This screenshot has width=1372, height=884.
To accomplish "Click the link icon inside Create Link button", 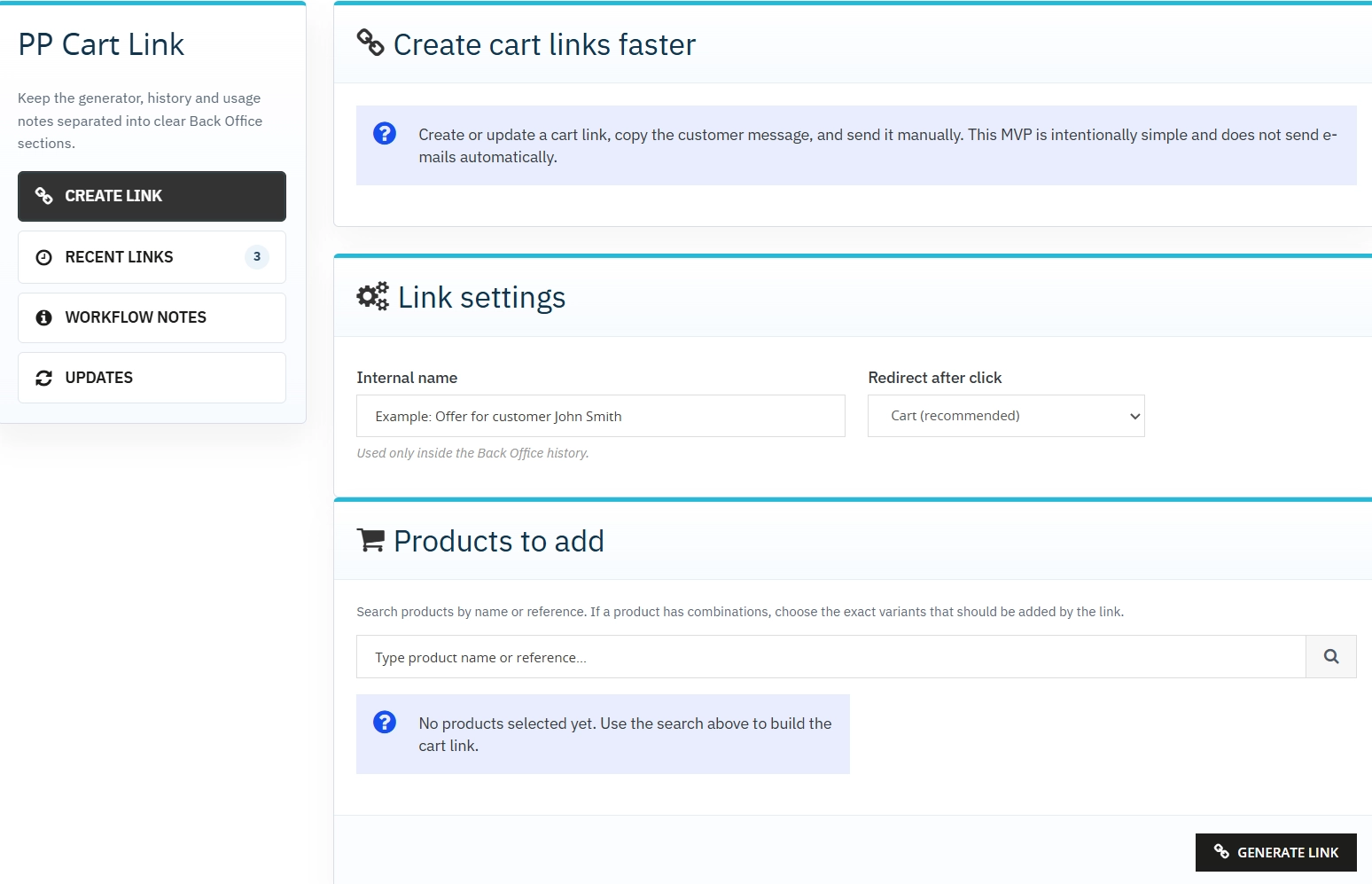I will [x=43, y=196].
